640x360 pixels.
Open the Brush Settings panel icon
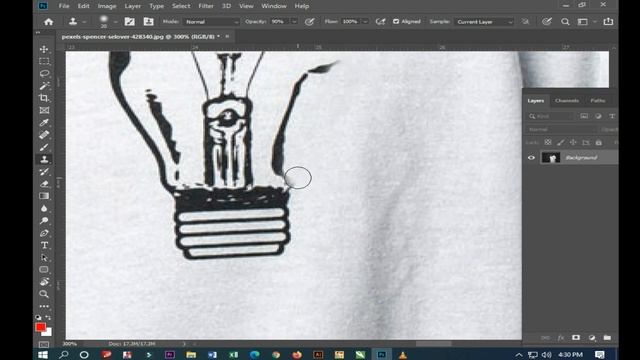pyautogui.click(x=129, y=22)
